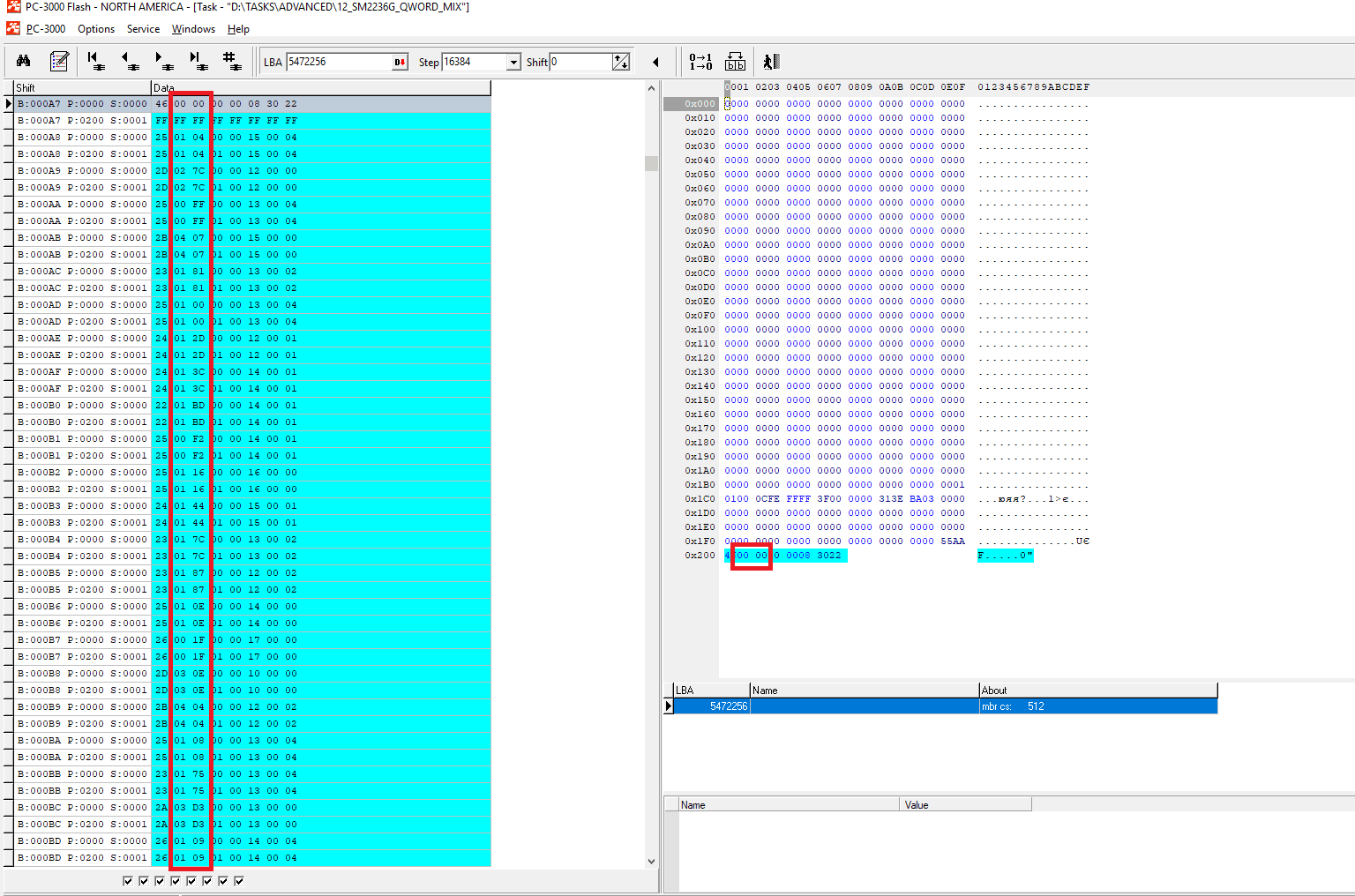Step to next position toolbar icon
Screen dimensions: 1355x896
(x=164, y=61)
